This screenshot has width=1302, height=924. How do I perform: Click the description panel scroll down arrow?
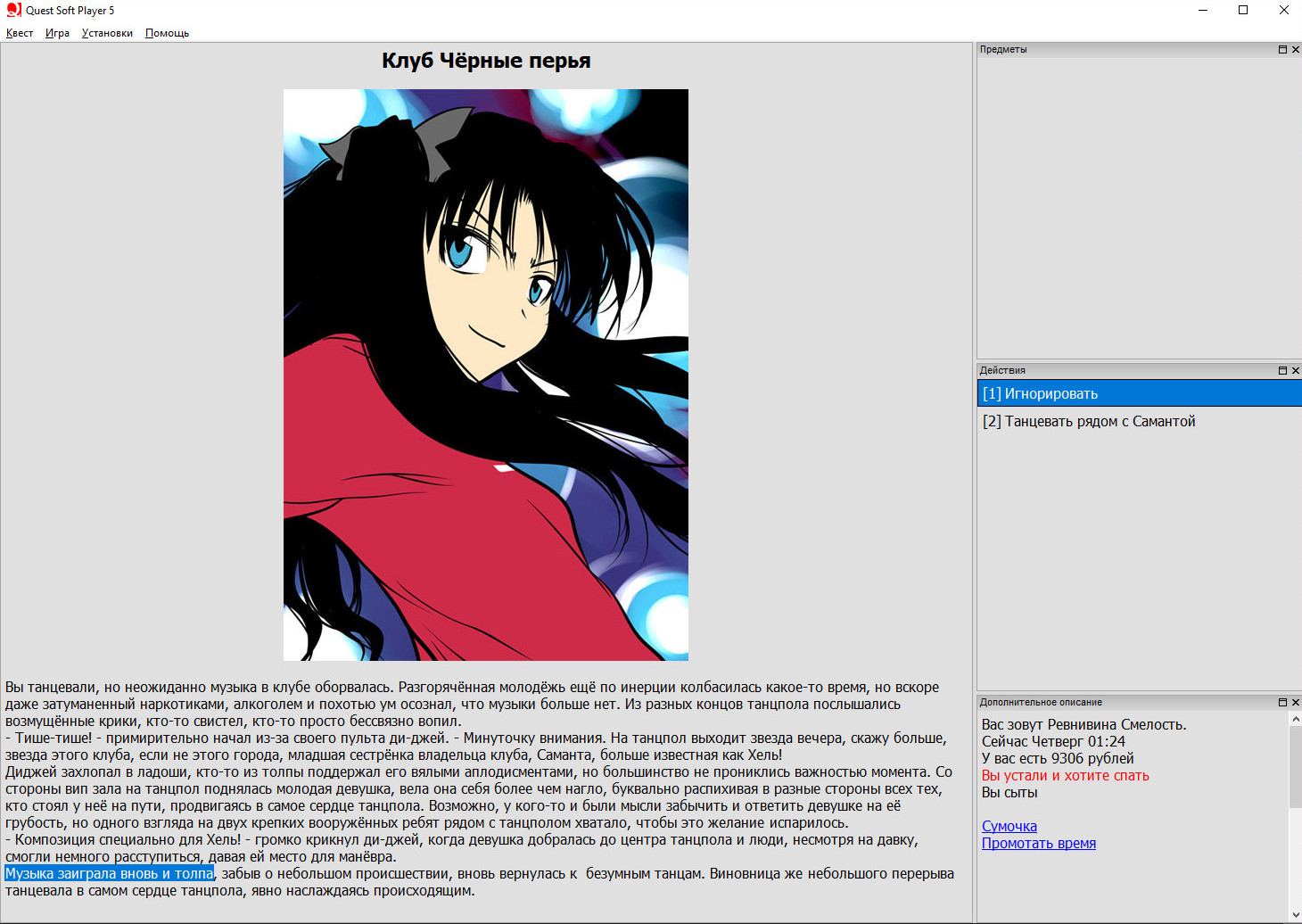[x=1295, y=915]
